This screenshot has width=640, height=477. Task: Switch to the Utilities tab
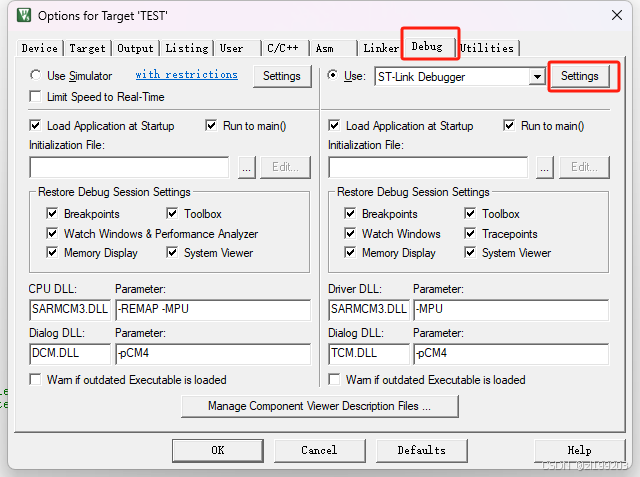tap(488, 48)
